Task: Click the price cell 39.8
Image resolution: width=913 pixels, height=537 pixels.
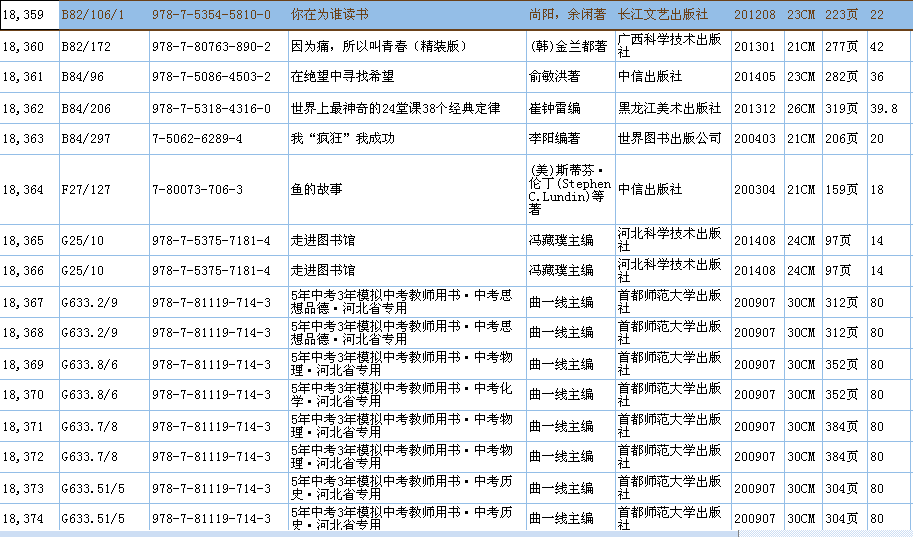Action: (890, 108)
